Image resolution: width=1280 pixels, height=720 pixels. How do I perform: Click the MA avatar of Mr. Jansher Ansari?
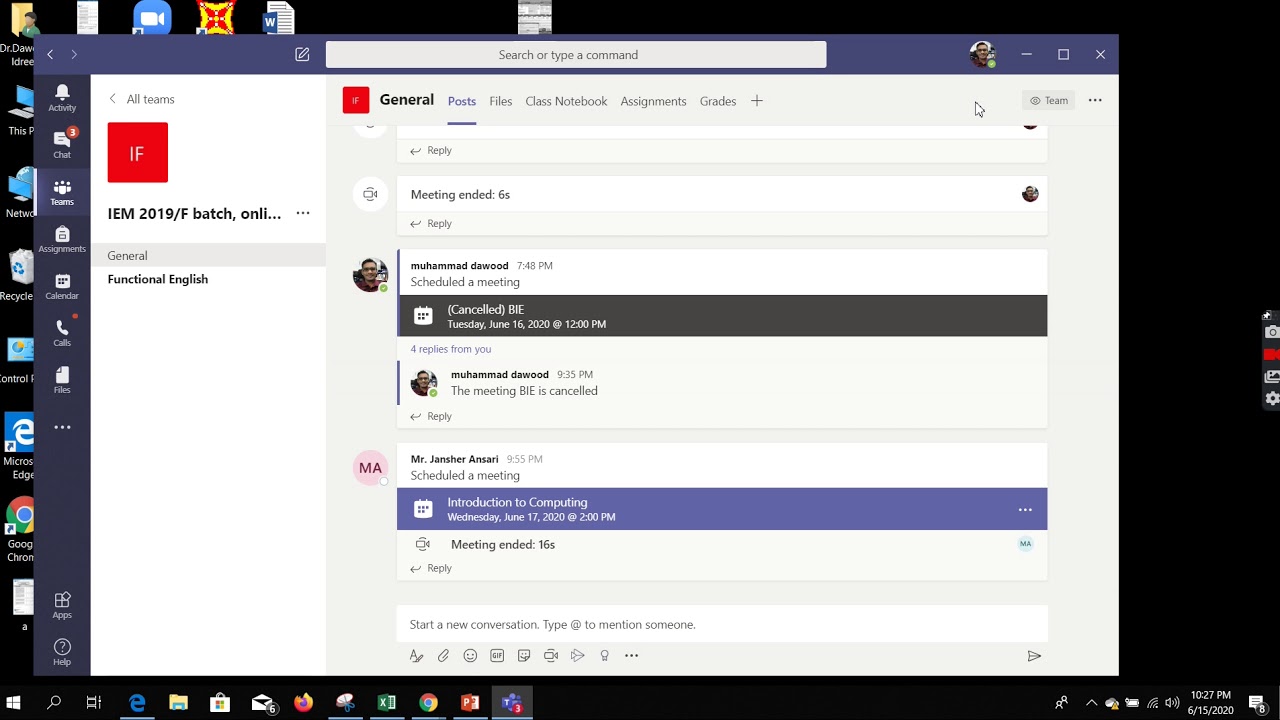(370, 468)
